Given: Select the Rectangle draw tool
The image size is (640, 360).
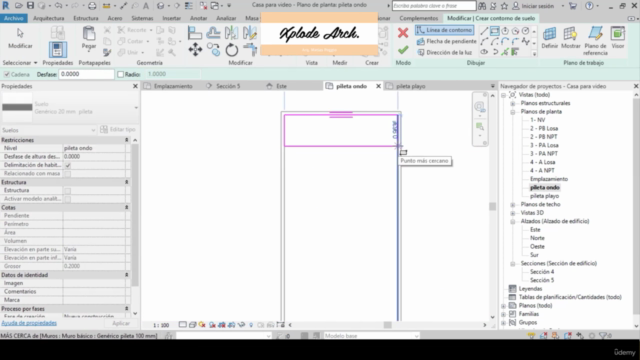Looking at the screenshot, I should pyautogui.click(x=495, y=31).
